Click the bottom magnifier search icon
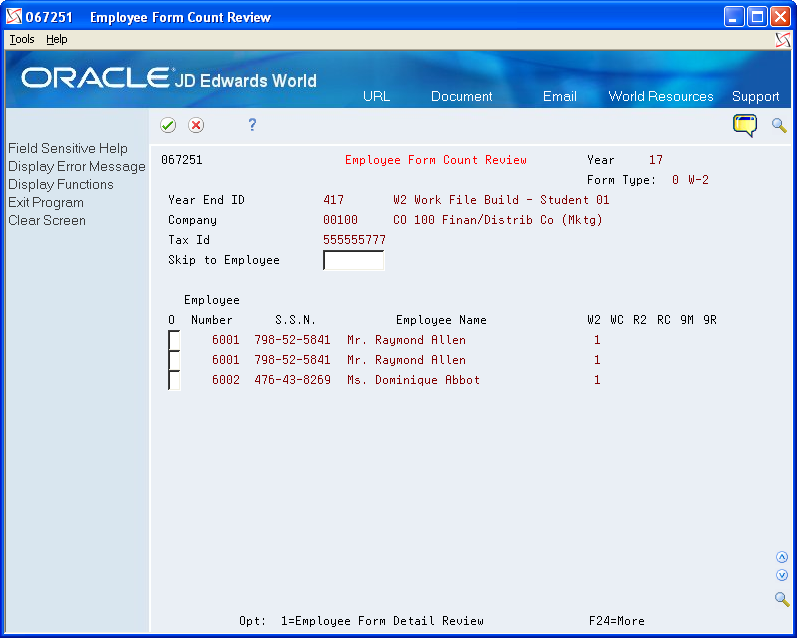The height and width of the screenshot is (638, 797). tap(782, 599)
